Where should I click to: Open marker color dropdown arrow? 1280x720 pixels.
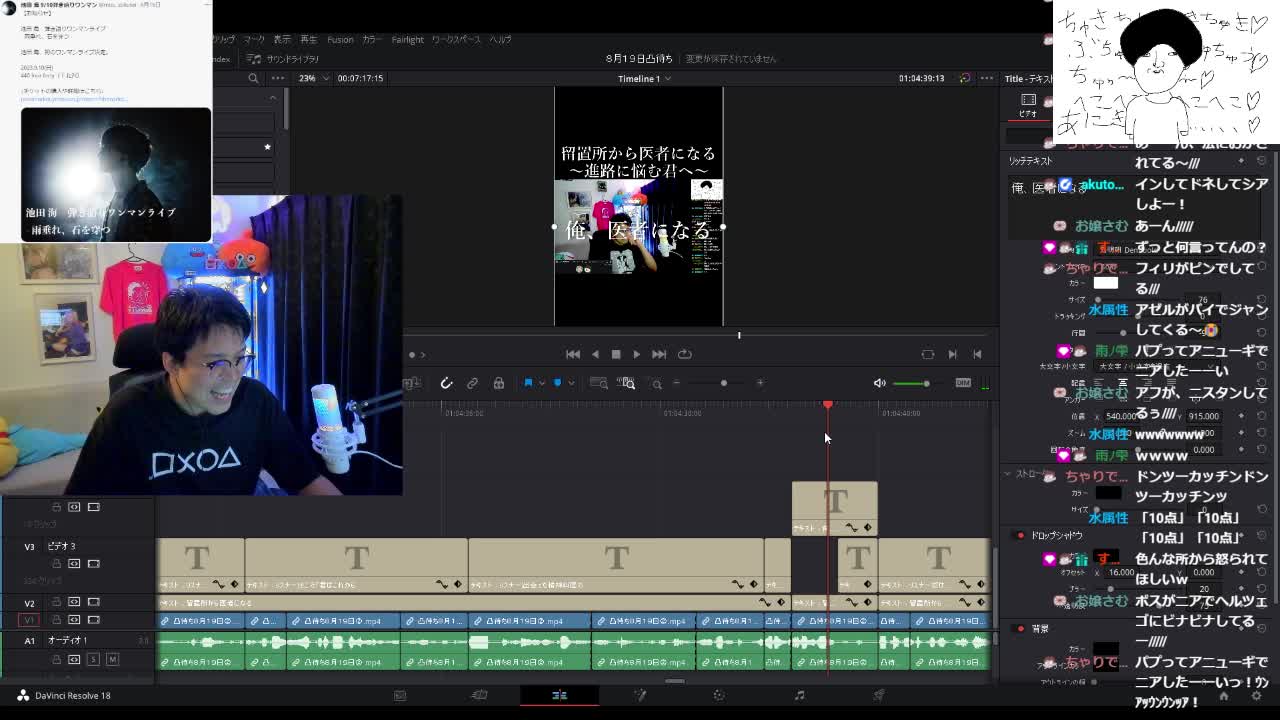571,383
